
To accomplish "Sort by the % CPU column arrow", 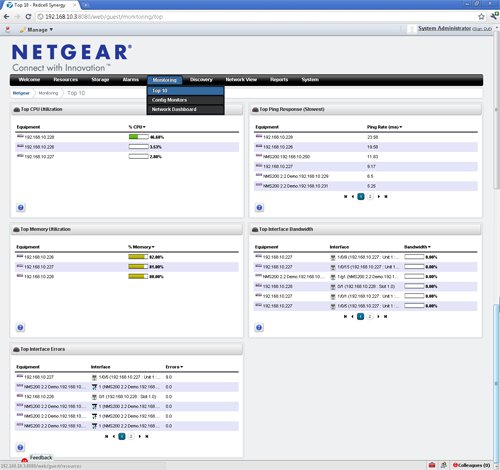I will tap(144, 127).
